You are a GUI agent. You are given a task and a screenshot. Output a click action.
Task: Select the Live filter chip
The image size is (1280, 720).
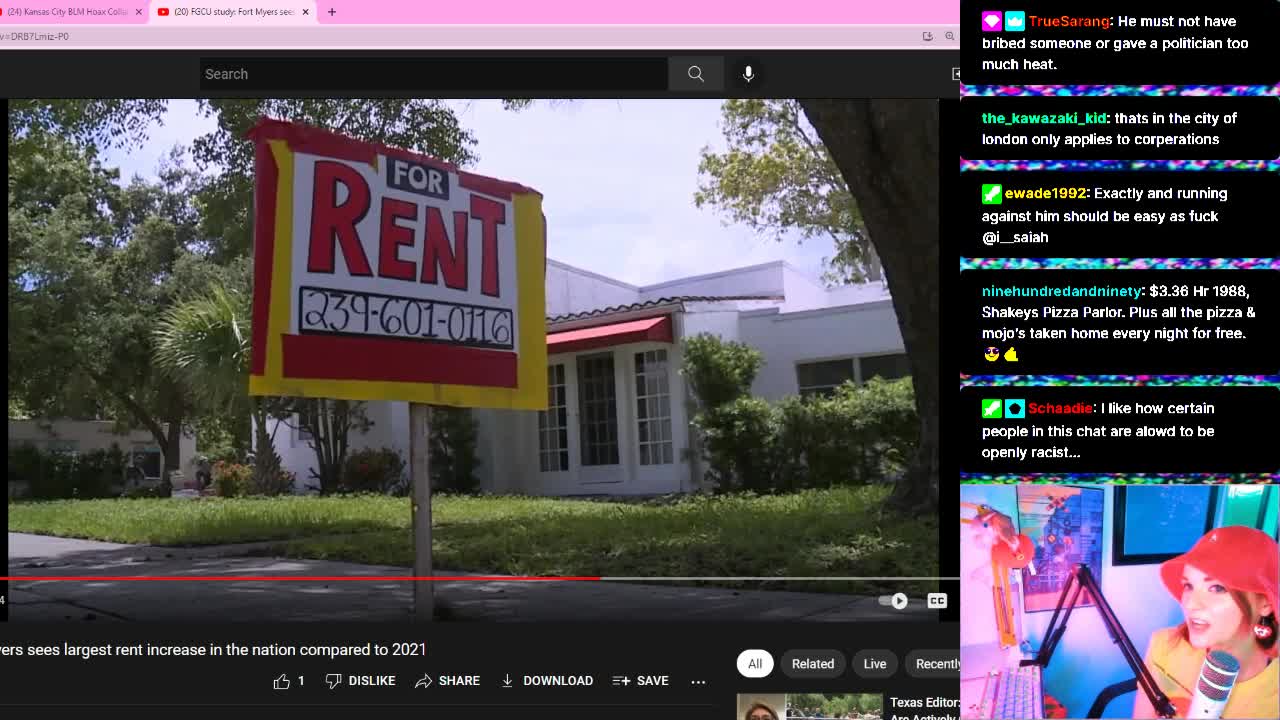(875, 664)
